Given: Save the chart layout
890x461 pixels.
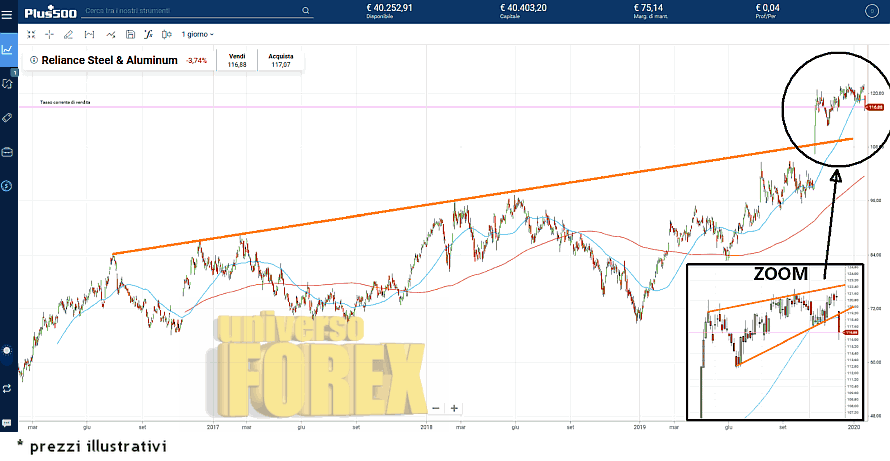Looking at the screenshot, I should [129, 34].
